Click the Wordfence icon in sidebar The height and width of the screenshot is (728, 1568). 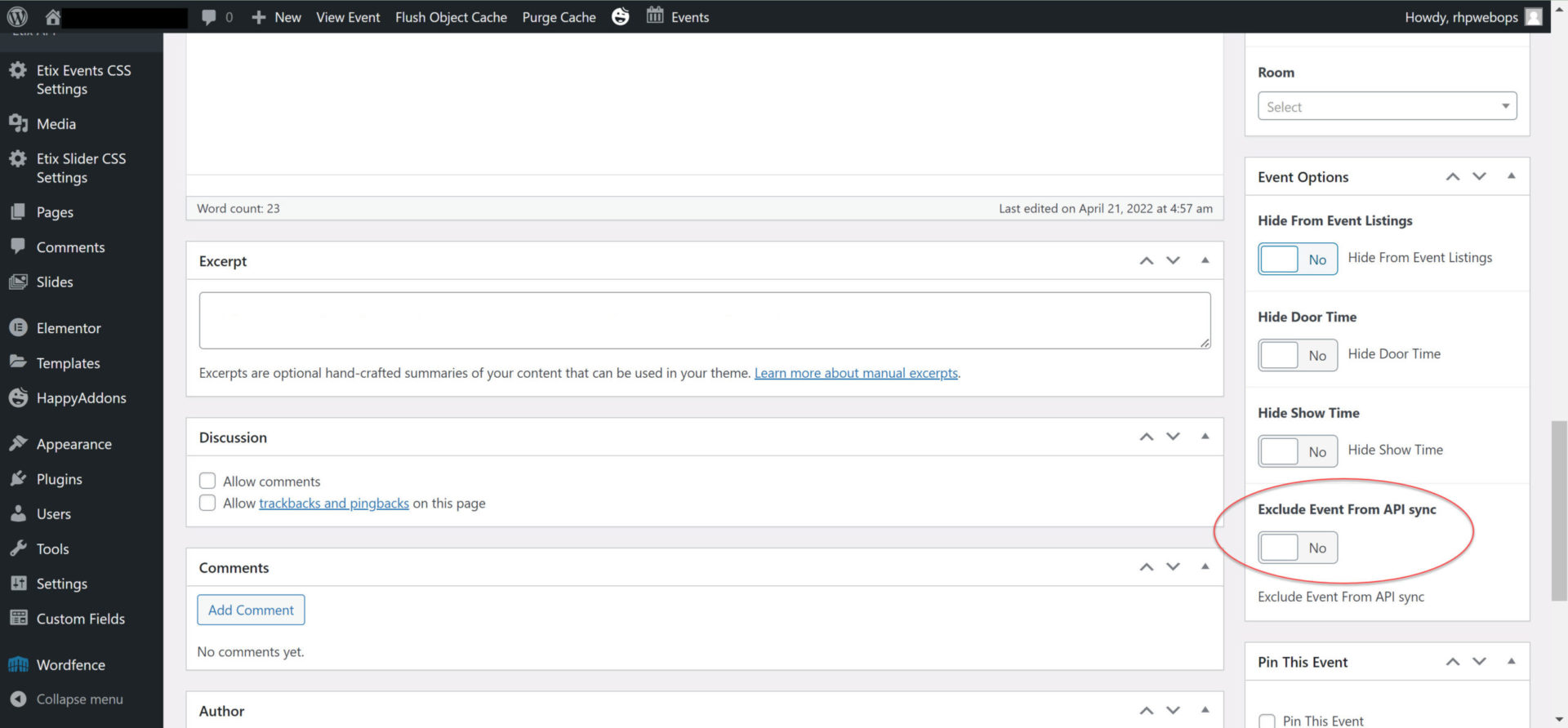[x=18, y=665]
